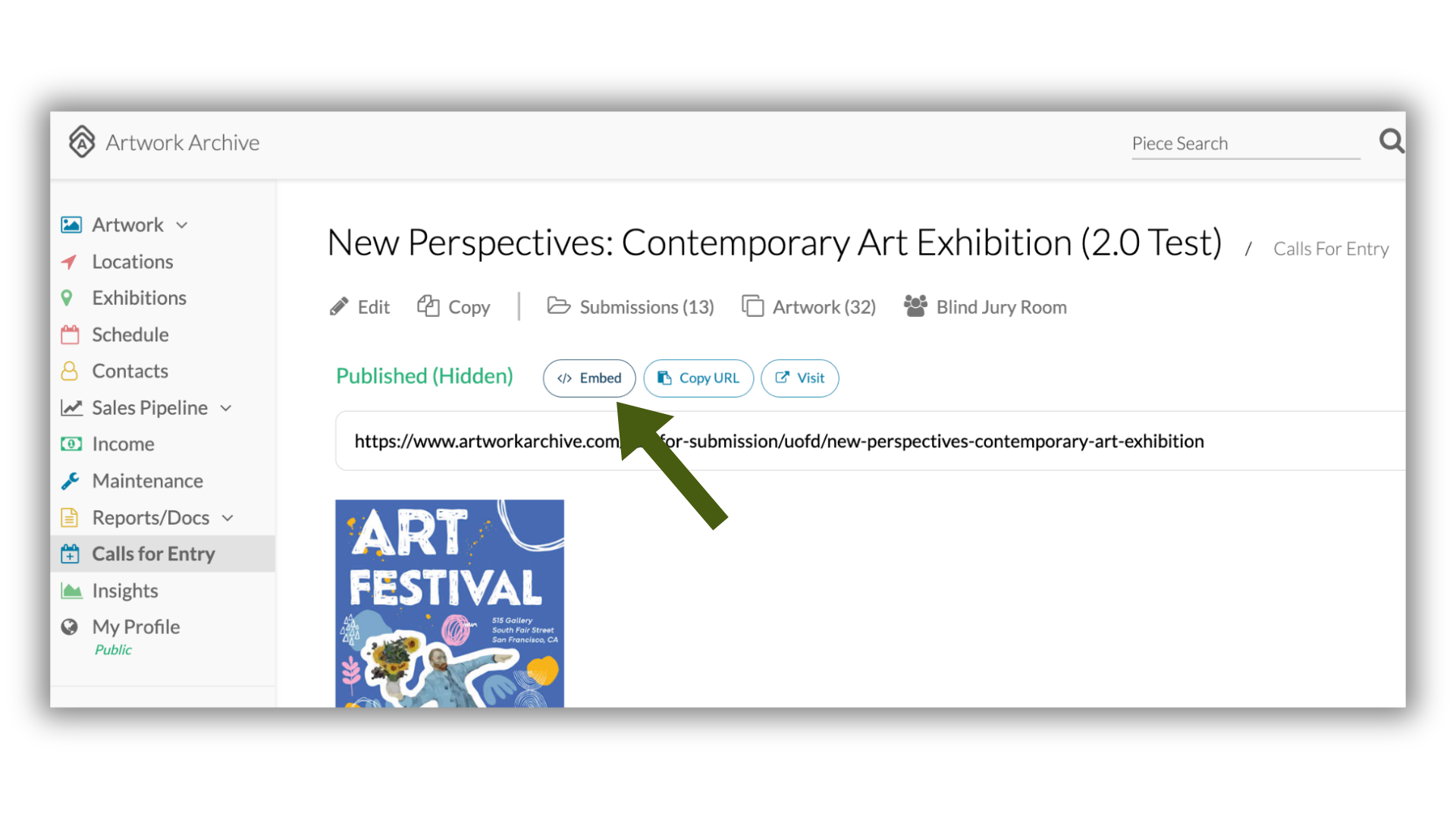Select the Maintenance wrench icon

(70, 481)
